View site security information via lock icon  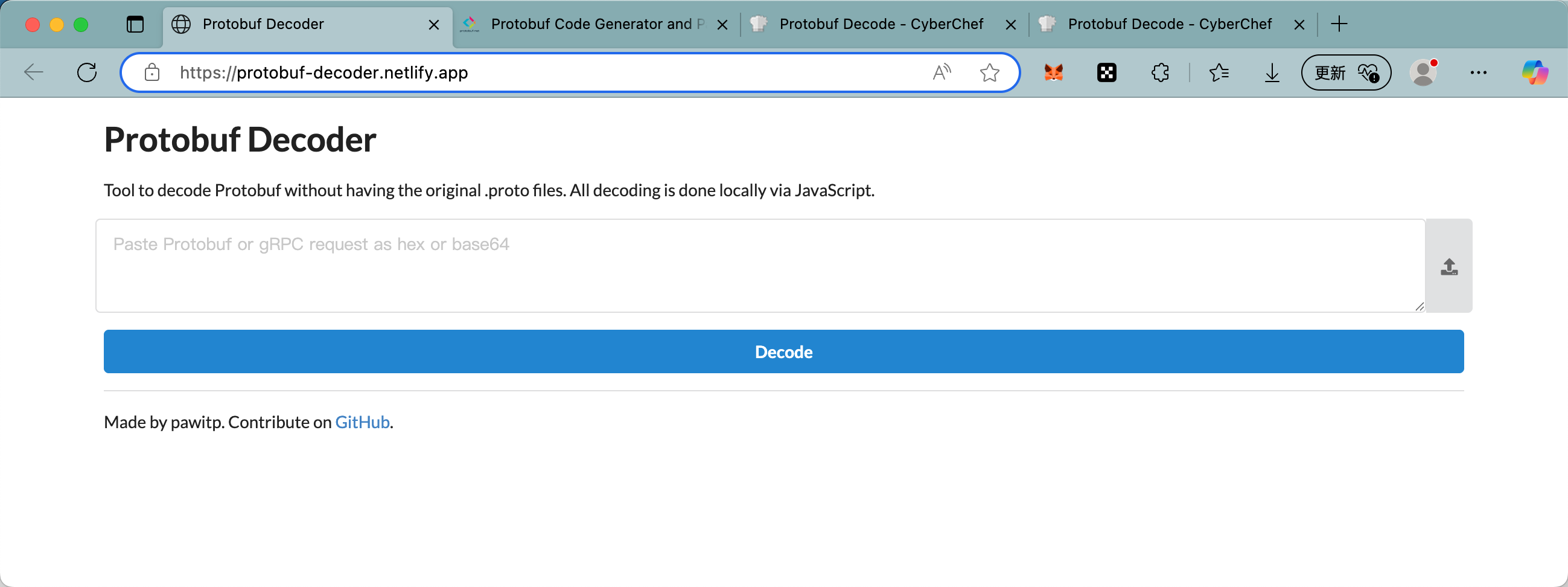(151, 72)
